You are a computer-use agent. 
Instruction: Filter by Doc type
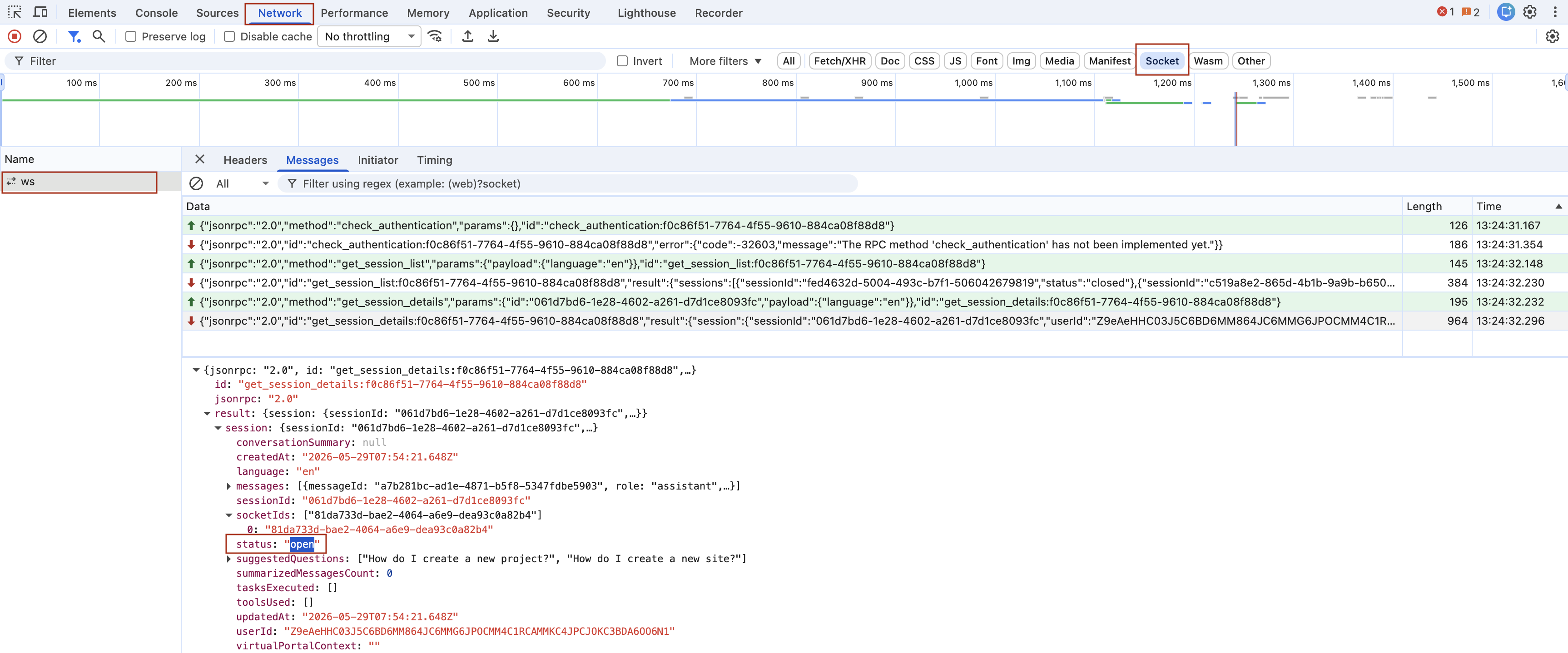pyautogui.click(x=889, y=61)
